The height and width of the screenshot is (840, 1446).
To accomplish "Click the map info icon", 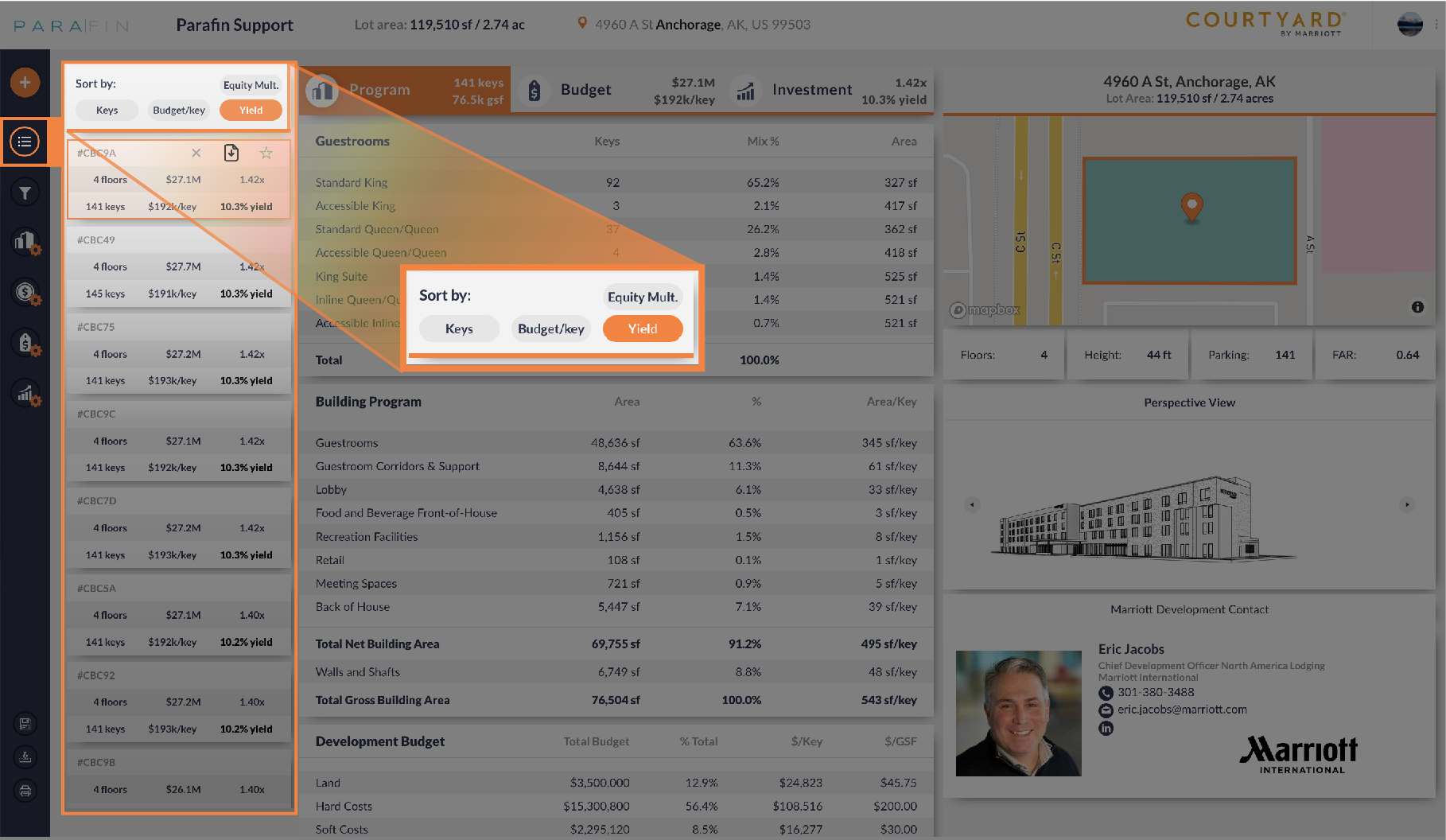I will click(x=1417, y=307).
